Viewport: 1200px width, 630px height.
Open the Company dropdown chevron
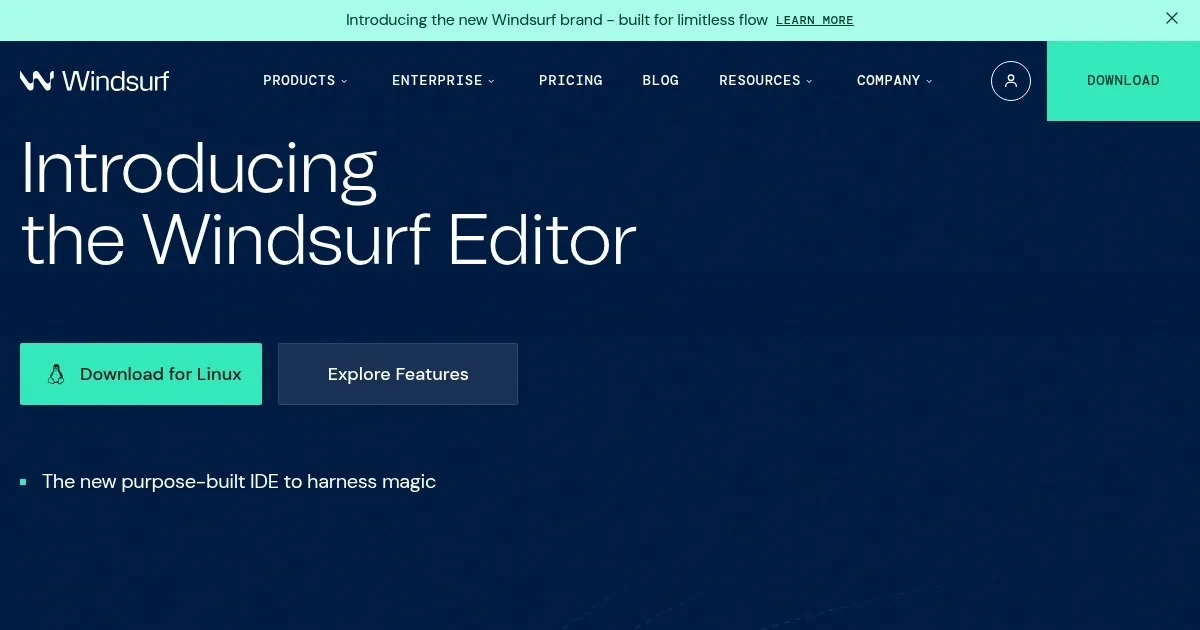tap(929, 81)
